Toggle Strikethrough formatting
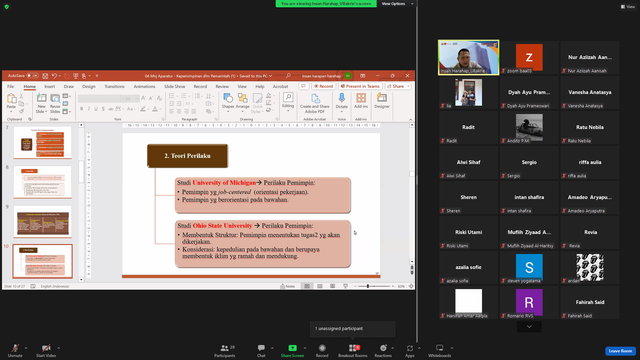640x360 pixels. [111, 109]
